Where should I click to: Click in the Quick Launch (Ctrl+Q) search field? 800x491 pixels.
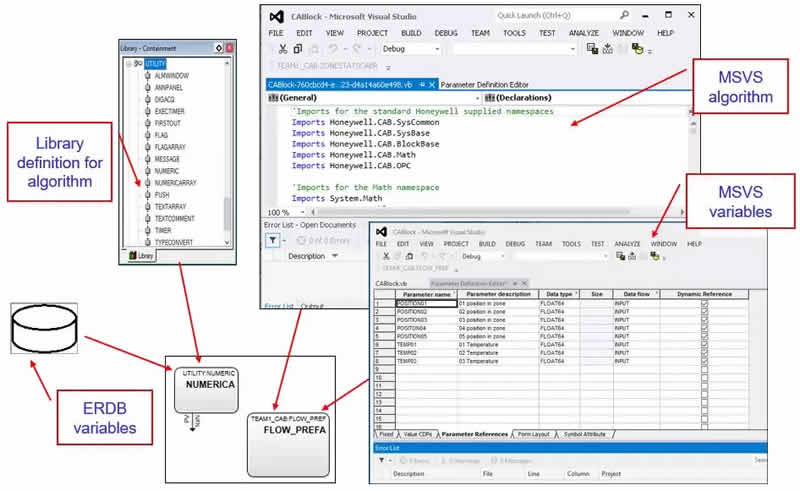[x=555, y=15]
